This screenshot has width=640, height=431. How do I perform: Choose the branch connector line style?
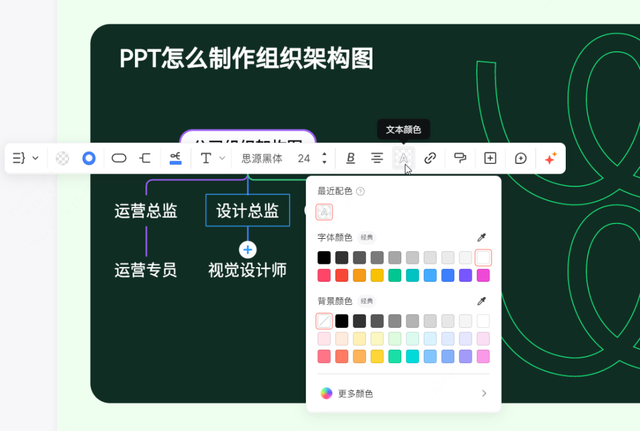145,158
